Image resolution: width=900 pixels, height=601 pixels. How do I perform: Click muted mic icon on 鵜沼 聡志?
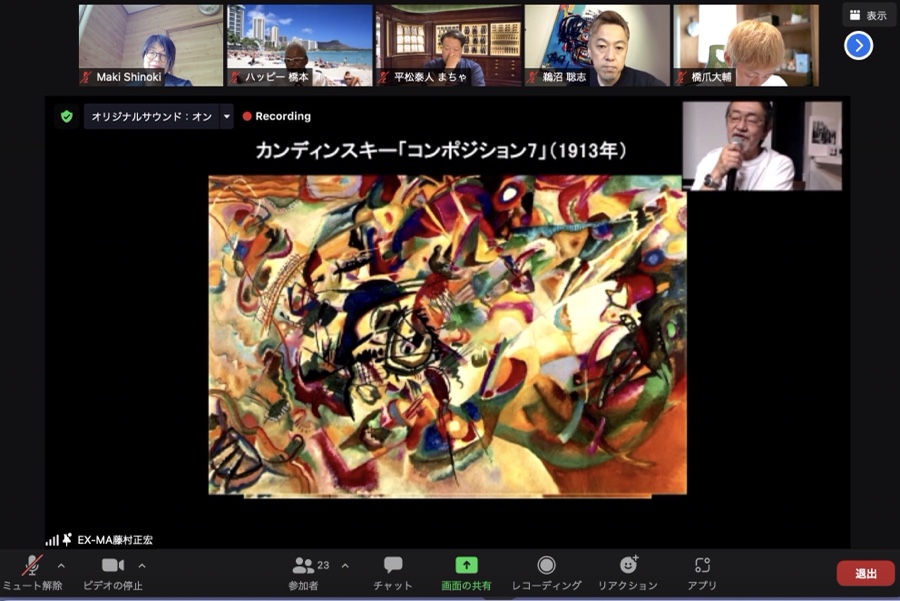(533, 77)
